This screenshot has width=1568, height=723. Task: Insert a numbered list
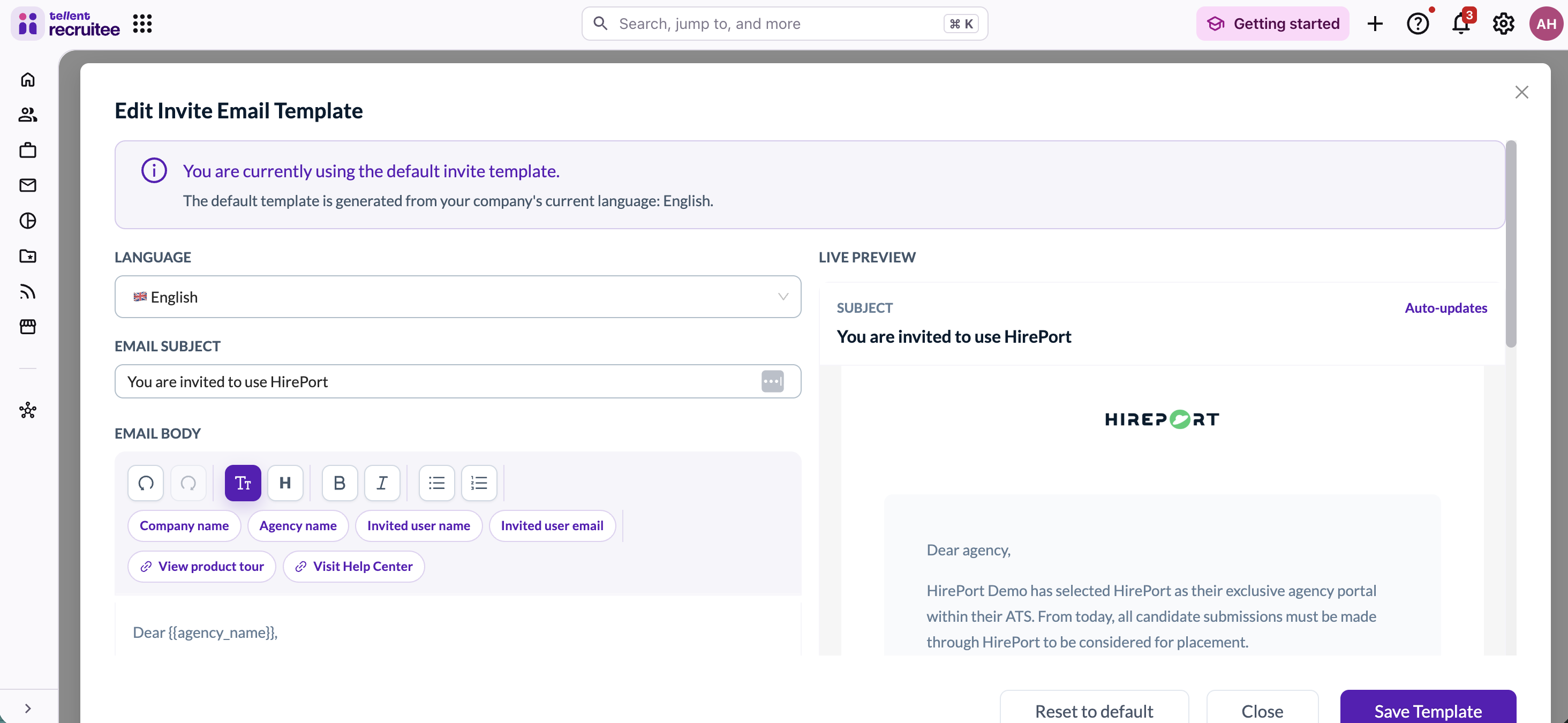[479, 483]
